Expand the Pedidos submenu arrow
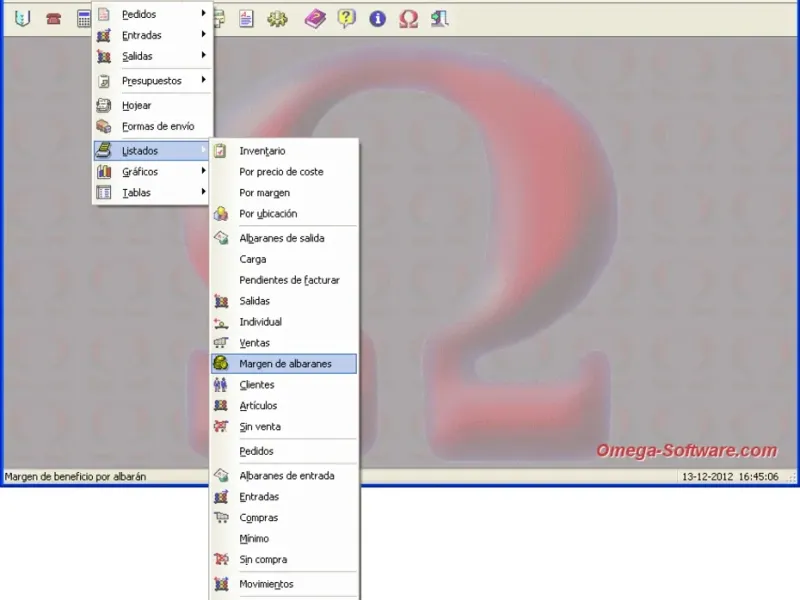 (x=204, y=13)
